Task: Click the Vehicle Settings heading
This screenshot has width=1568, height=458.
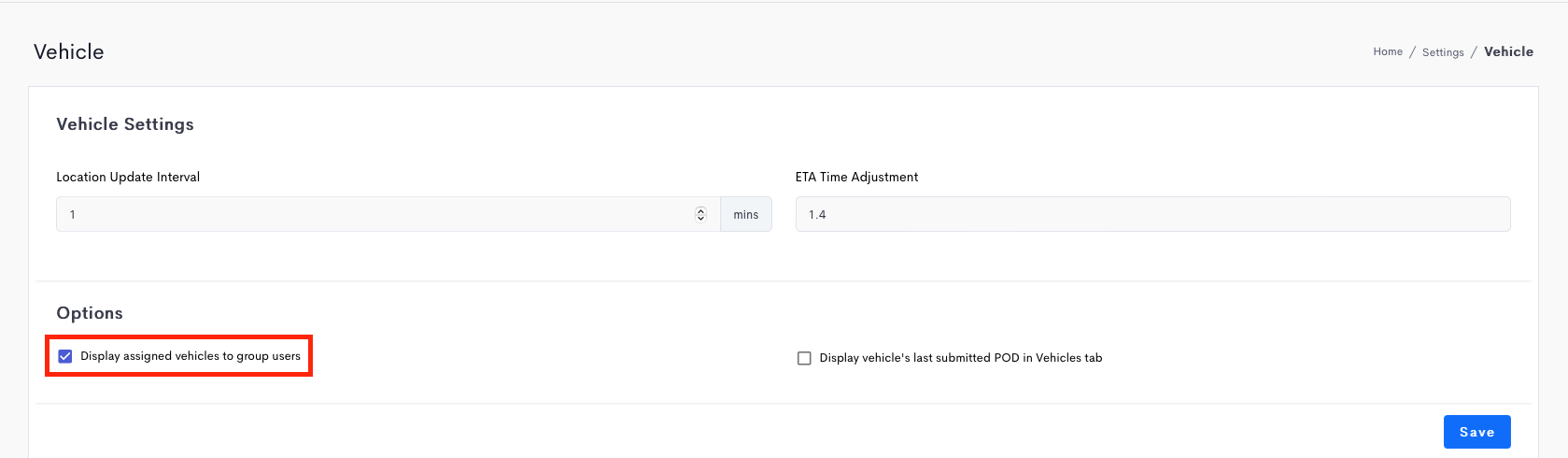Action: click(x=125, y=124)
